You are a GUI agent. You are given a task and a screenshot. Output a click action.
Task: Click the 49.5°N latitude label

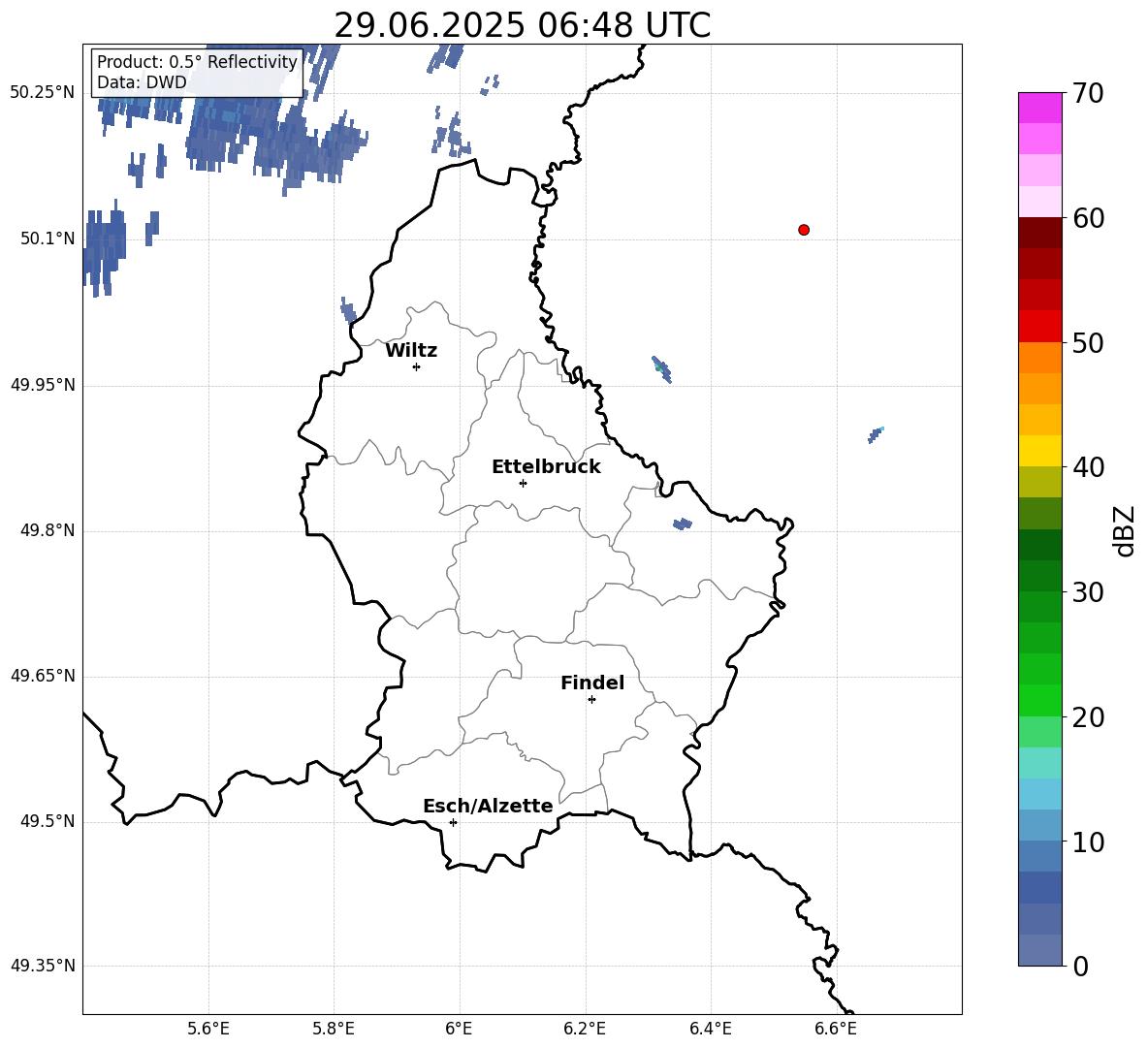click(x=48, y=821)
